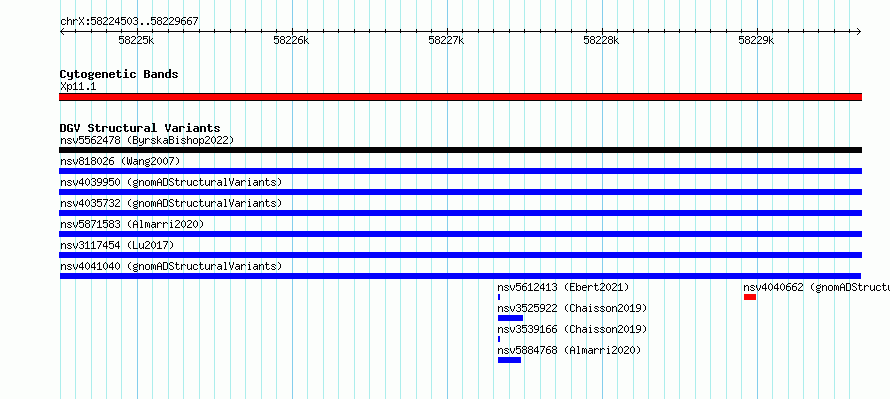
Task: Click the nsv4035732 blue variant bar
Action: (460, 213)
